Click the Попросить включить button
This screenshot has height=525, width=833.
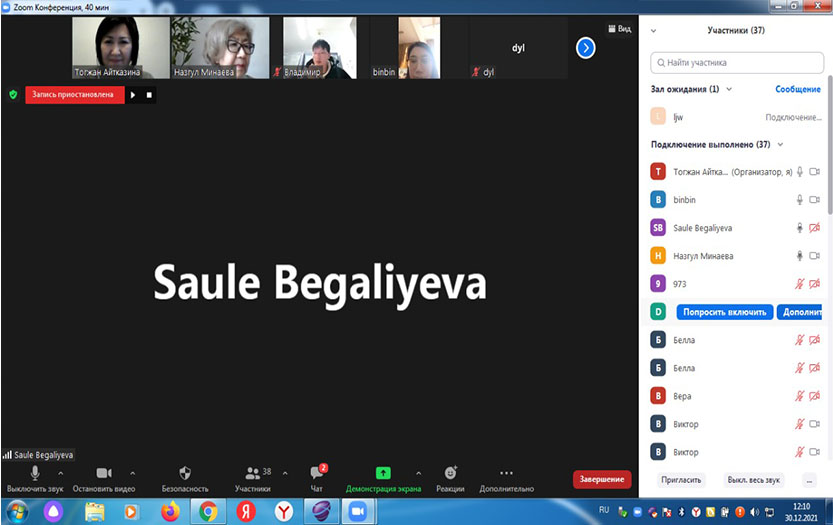pos(724,312)
